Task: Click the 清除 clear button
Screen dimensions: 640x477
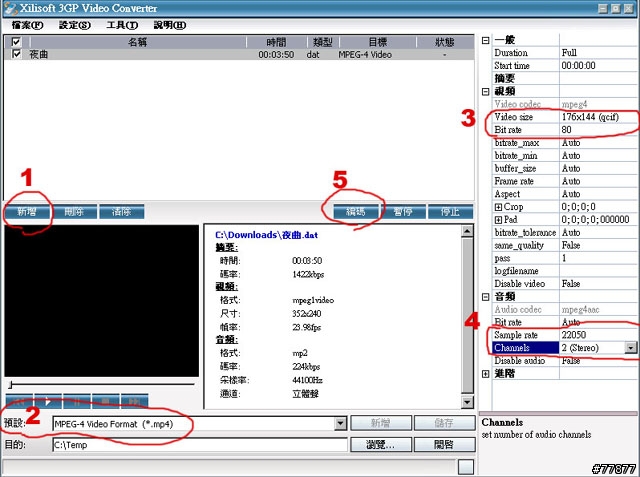Action: (x=122, y=212)
